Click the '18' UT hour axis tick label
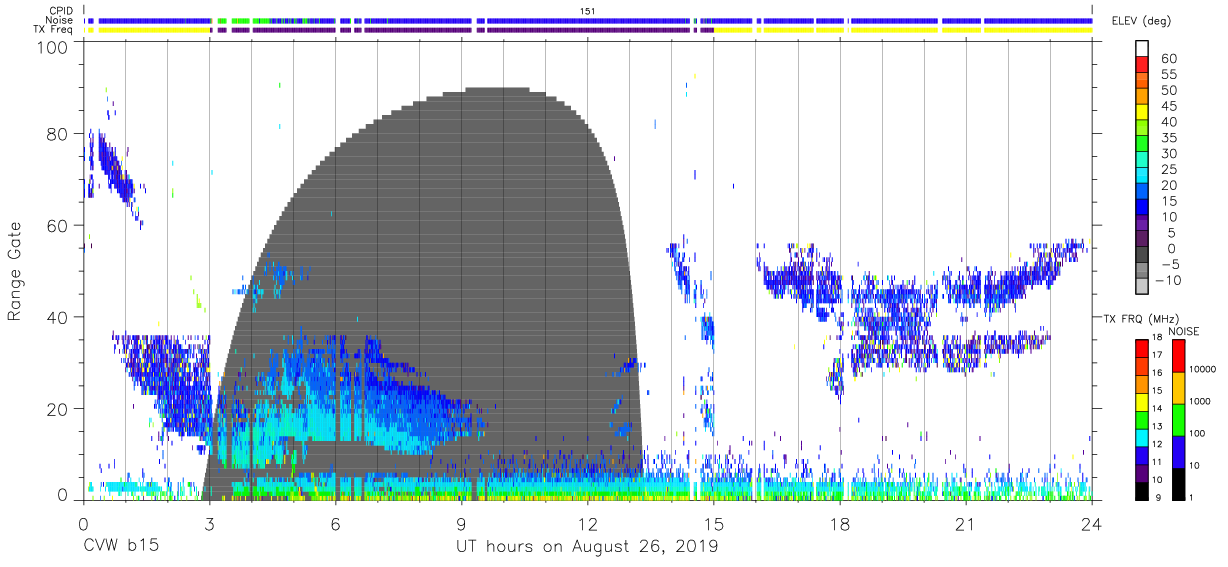 (840, 523)
